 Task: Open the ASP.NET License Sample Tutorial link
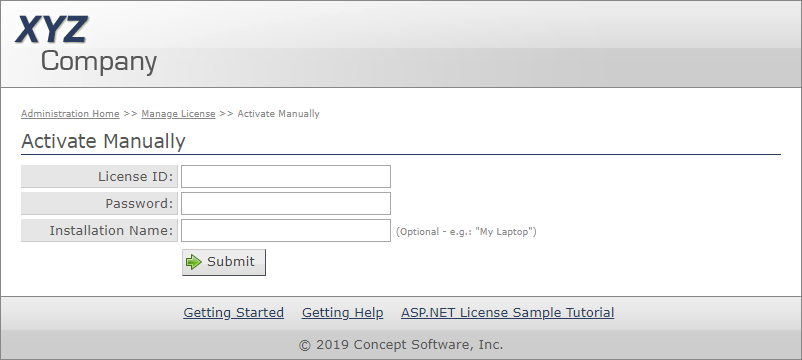[507, 312]
